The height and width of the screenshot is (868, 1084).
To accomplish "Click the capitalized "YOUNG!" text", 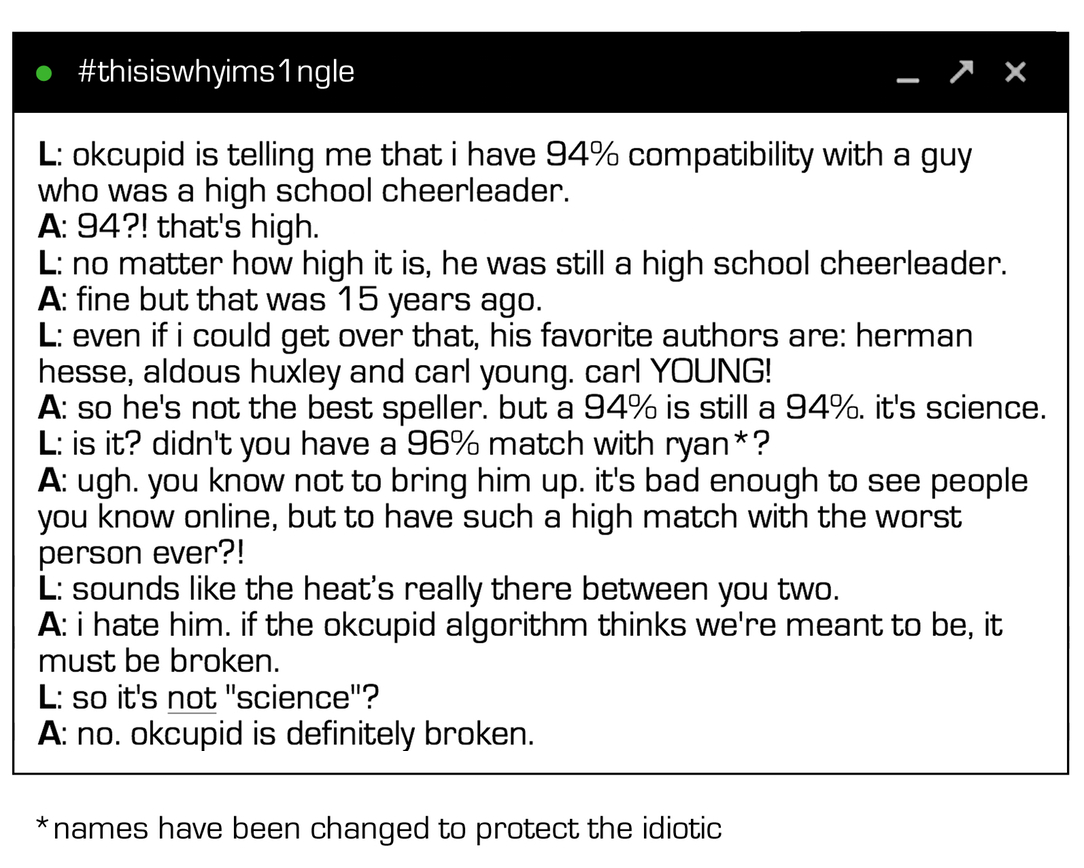I will tap(711, 372).
